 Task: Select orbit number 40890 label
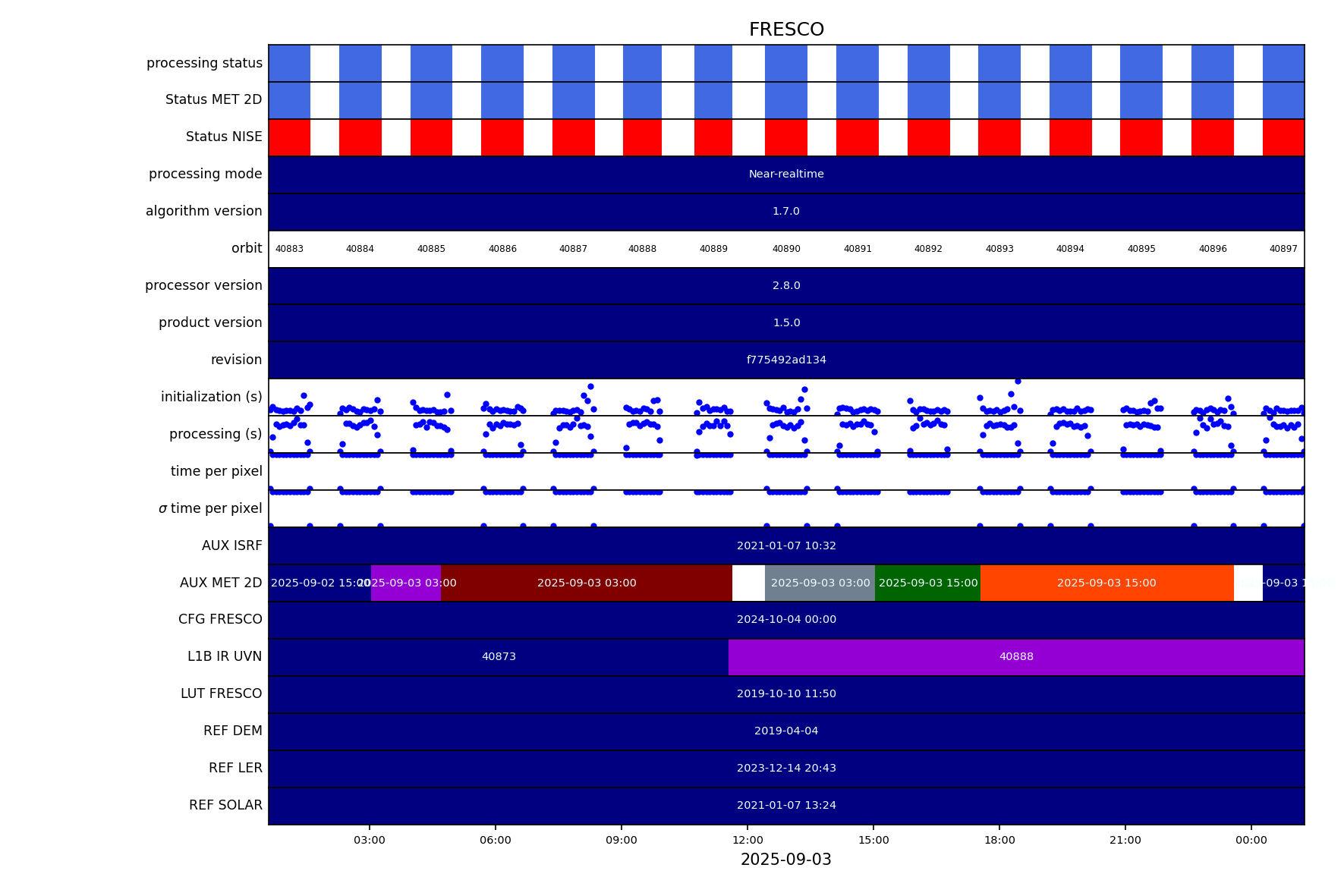786,249
